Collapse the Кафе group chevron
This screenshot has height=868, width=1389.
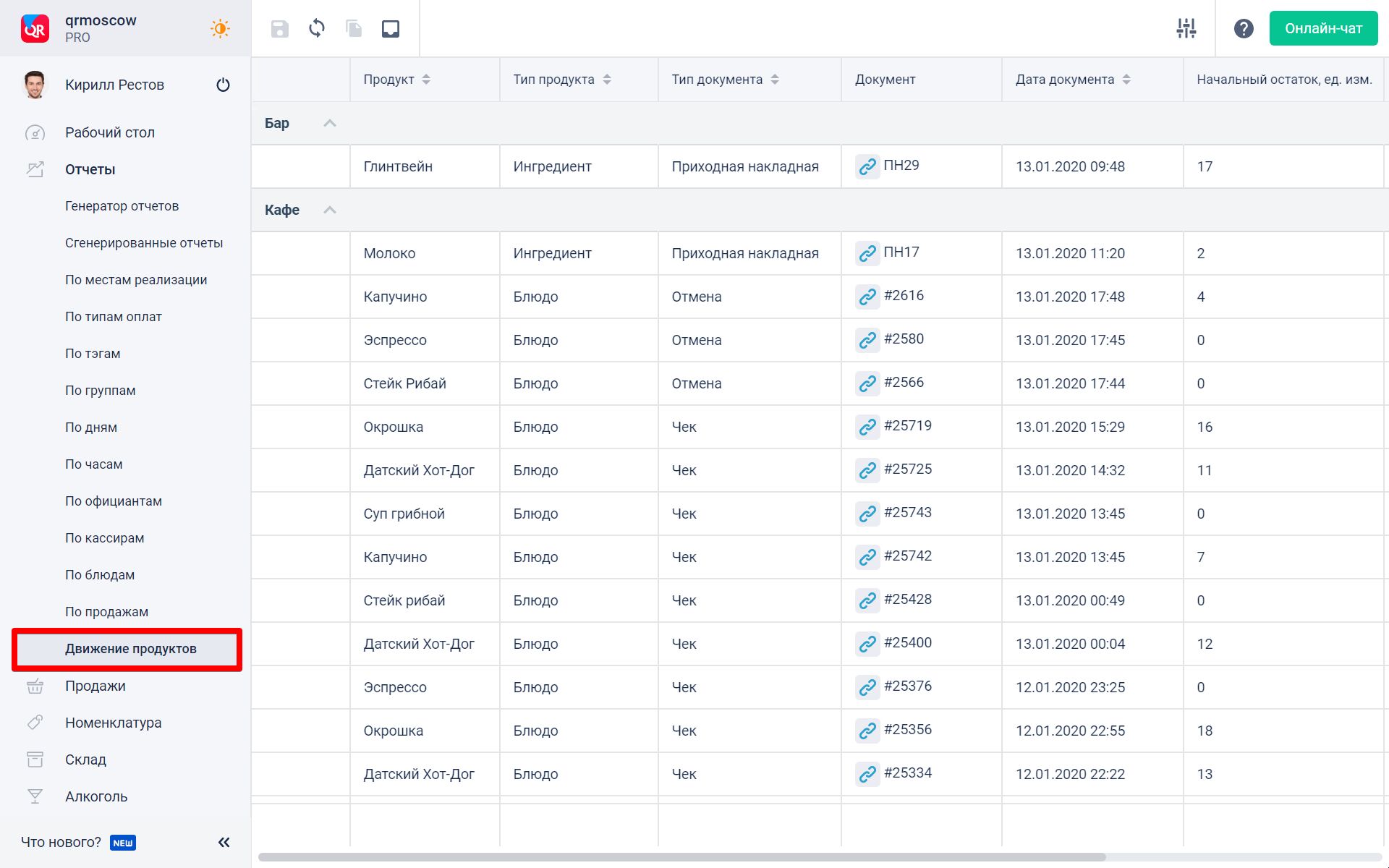point(330,210)
